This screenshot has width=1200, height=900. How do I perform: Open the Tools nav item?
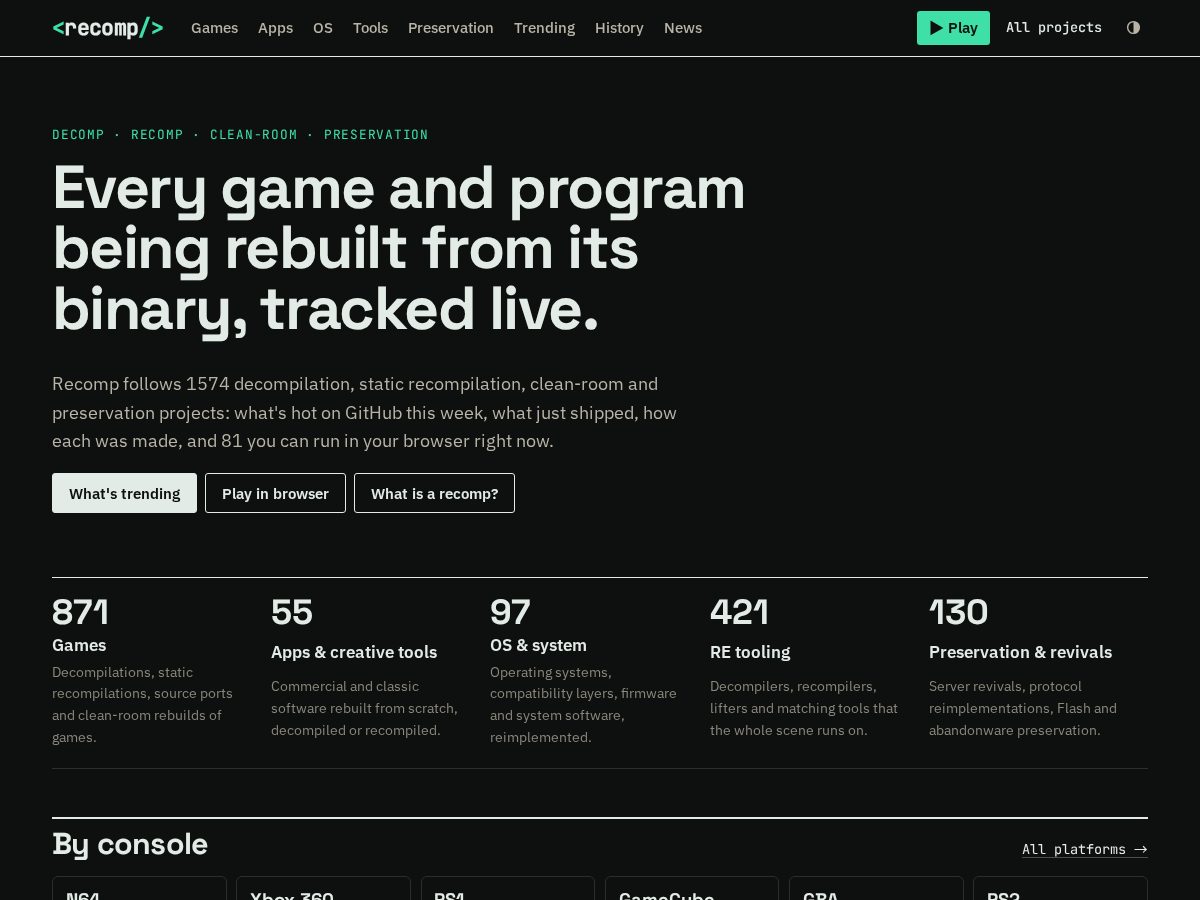click(370, 28)
